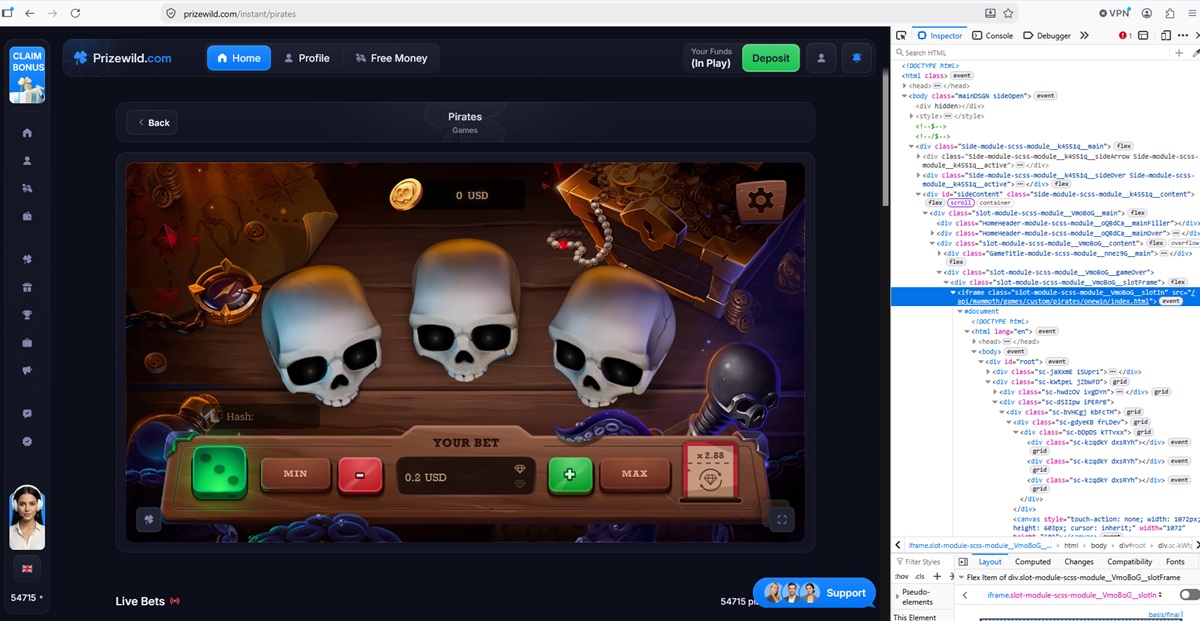Switch to the Debugger tab
The image size is (1200, 621).
pos(1047,35)
